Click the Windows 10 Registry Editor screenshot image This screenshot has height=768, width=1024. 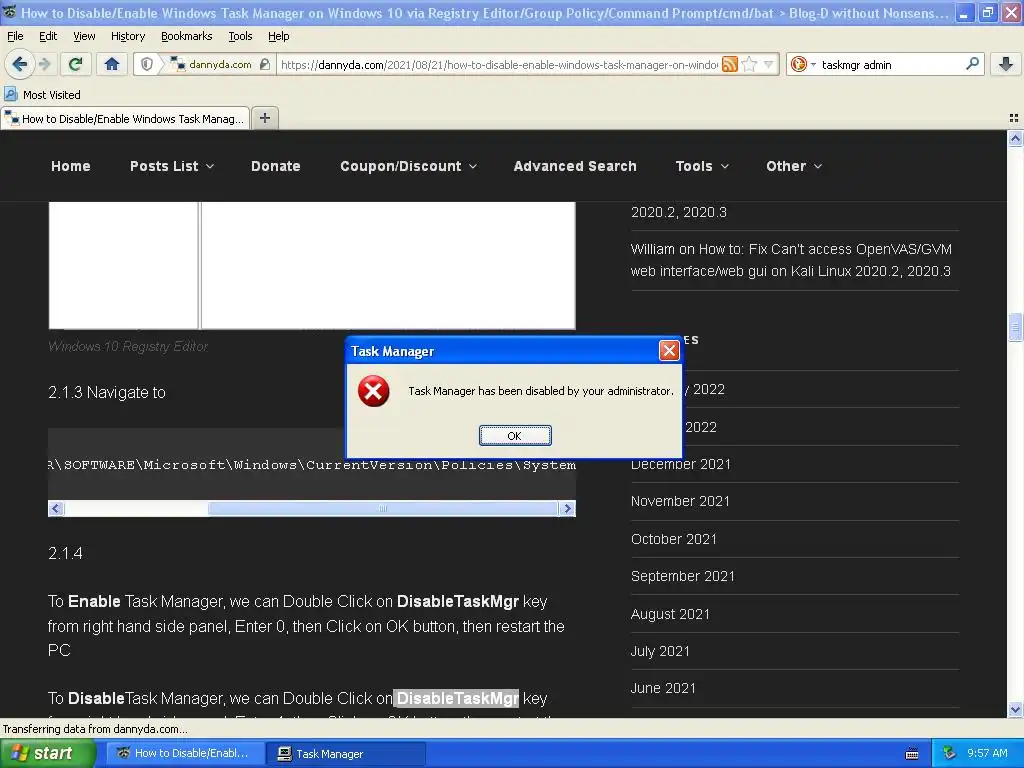312,265
